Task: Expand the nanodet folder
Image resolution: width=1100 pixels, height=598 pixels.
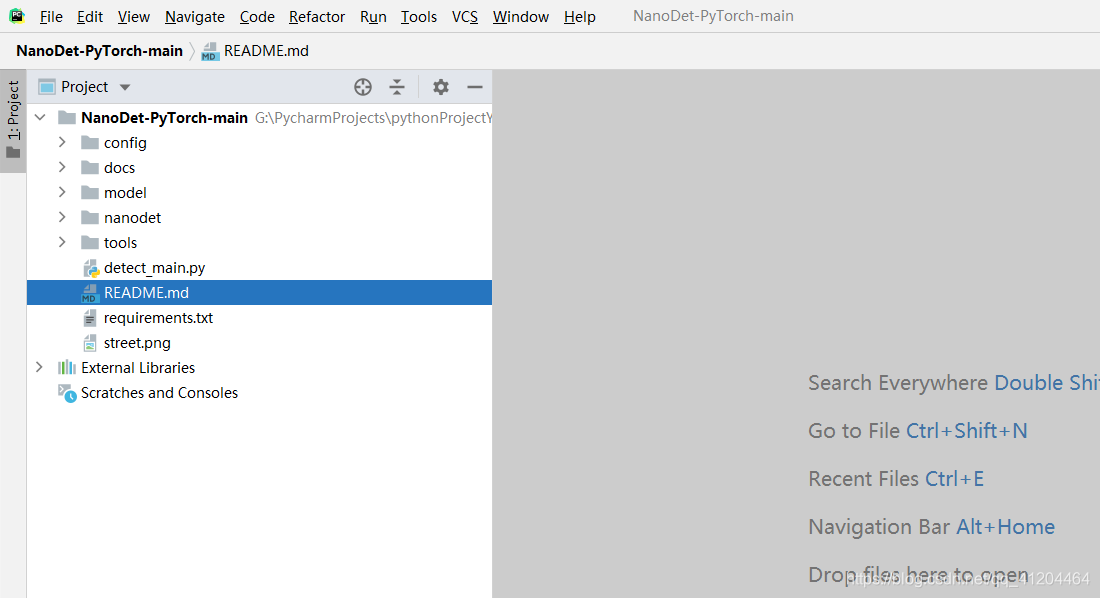Action: point(62,218)
